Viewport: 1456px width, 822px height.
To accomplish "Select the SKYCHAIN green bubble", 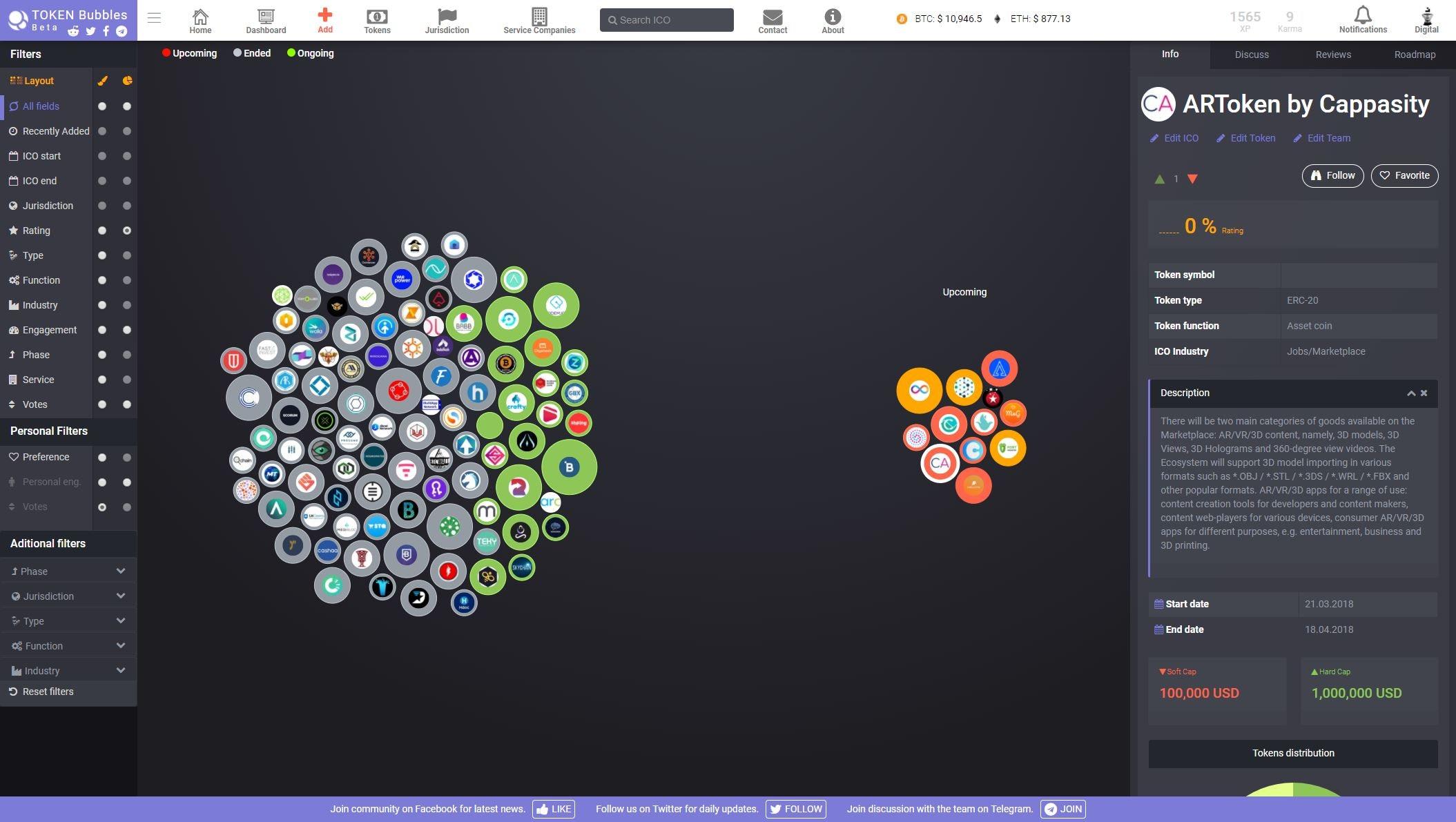I will pos(521,567).
